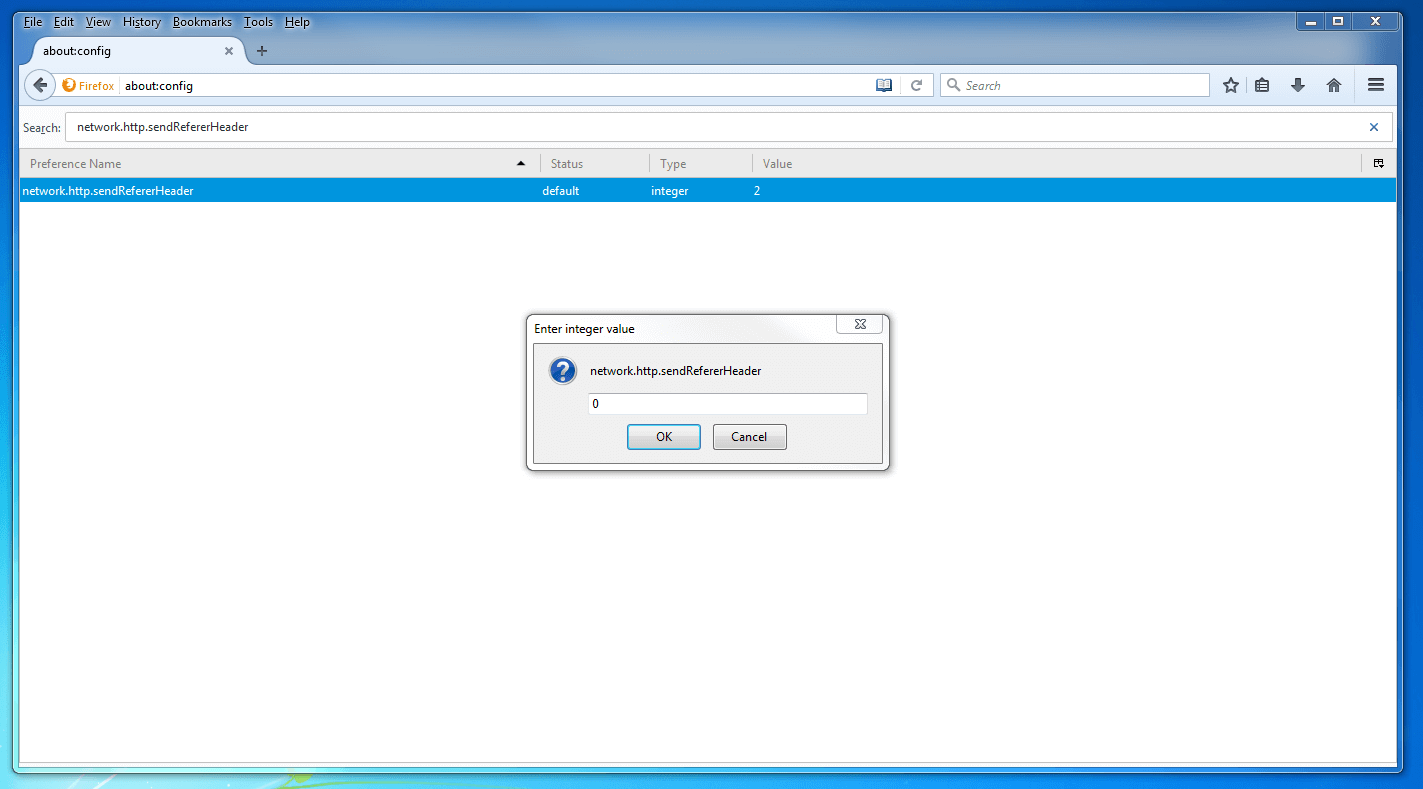Click the back arrow navigation button

pos(39,85)
